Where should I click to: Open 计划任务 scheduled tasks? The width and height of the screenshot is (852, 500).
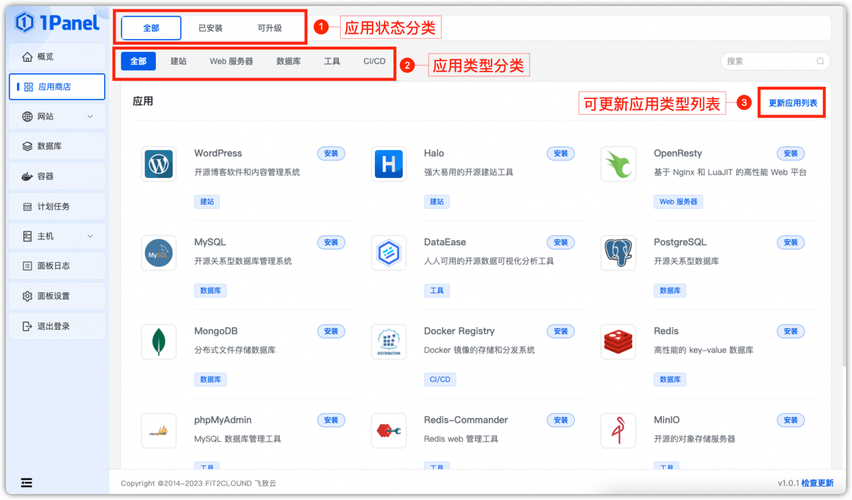click(x=57, y=206)
